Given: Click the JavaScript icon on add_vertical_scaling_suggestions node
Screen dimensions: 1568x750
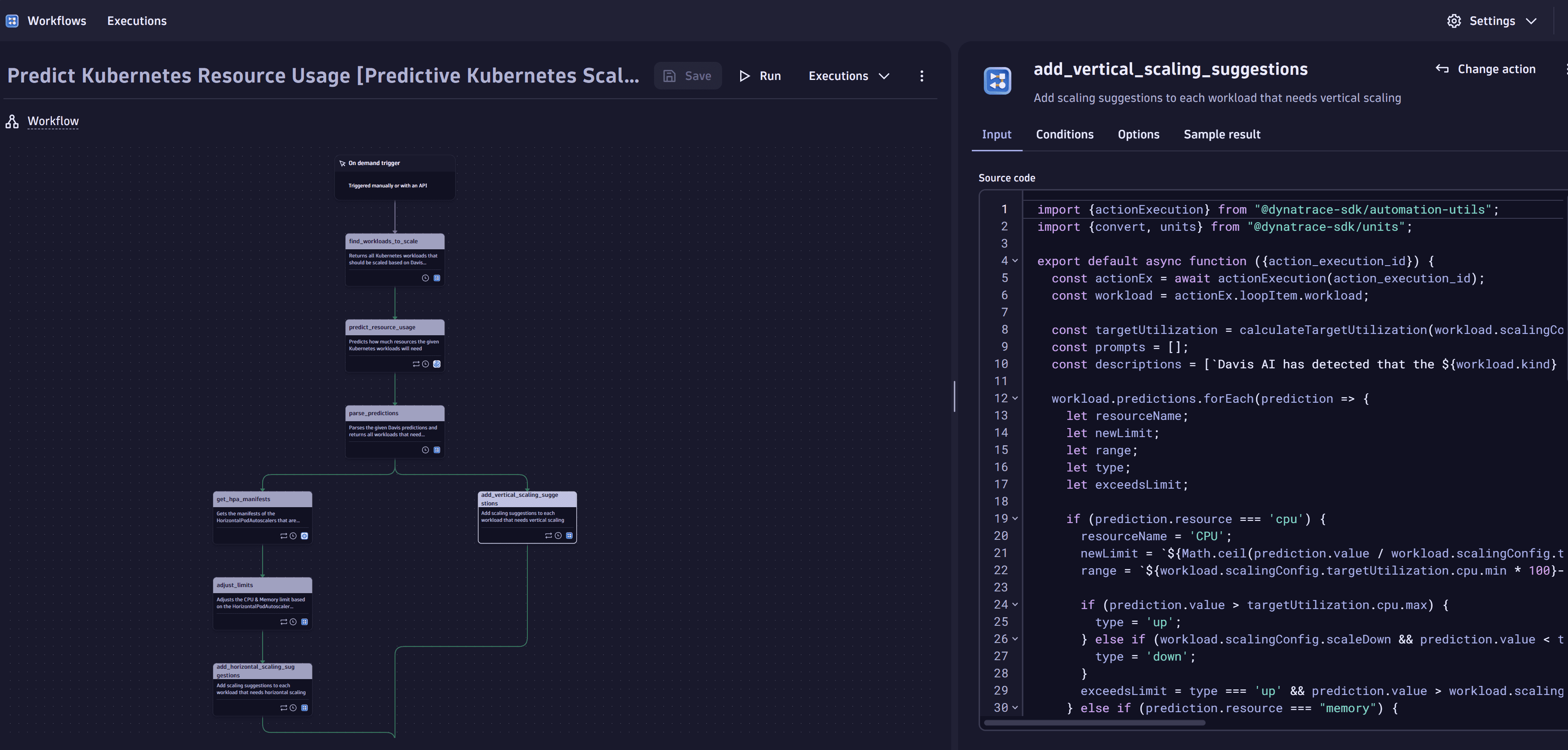Looking at the screenshot, I should coord(569,536).
